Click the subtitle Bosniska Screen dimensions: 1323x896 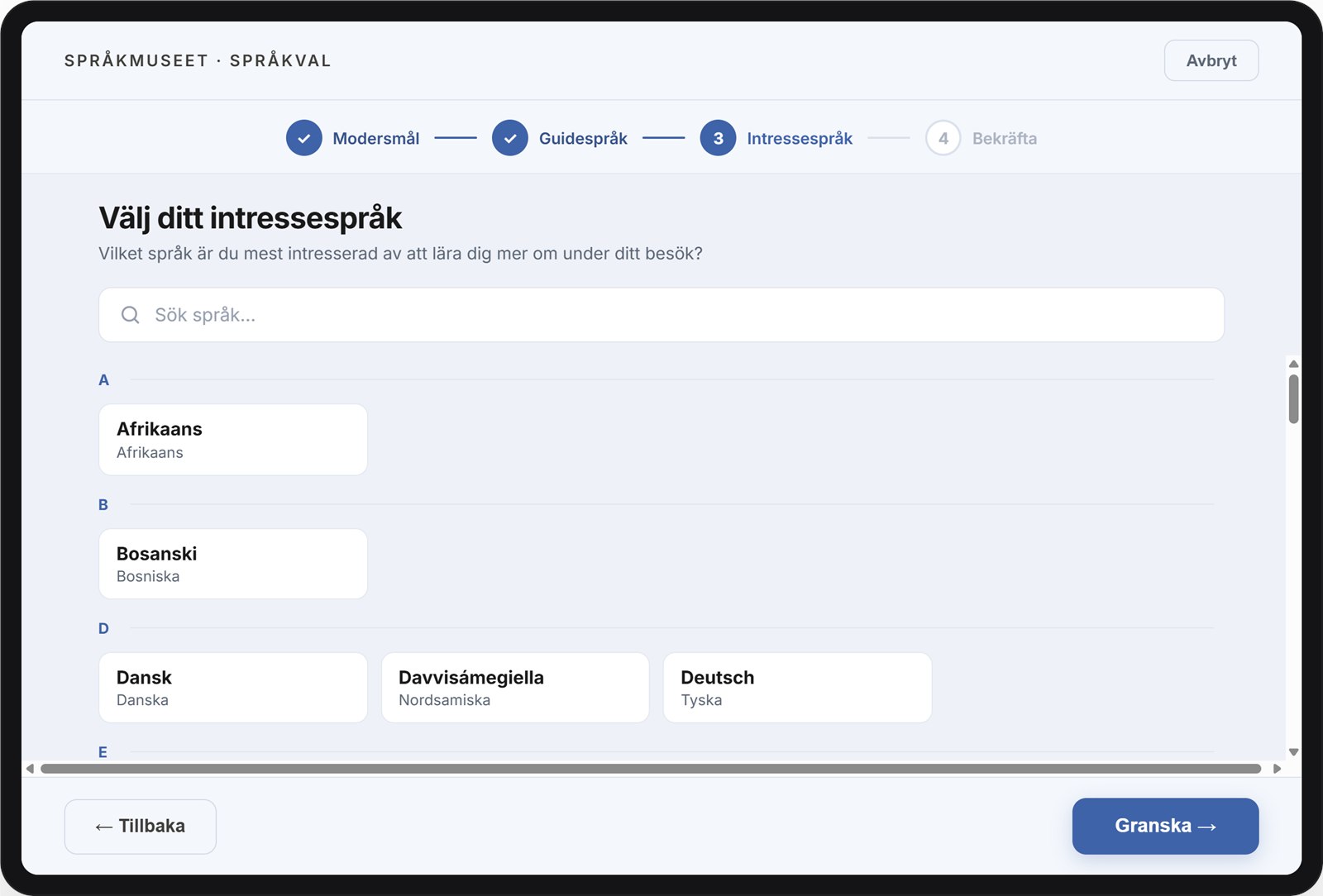[148, 576]
